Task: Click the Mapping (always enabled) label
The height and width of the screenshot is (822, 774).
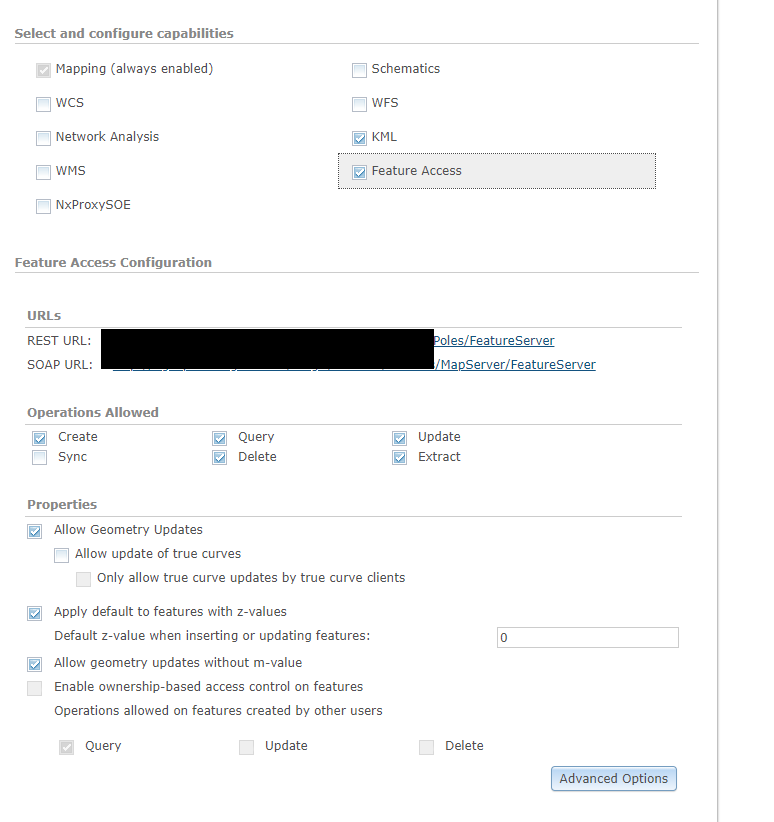Action: 134,69
